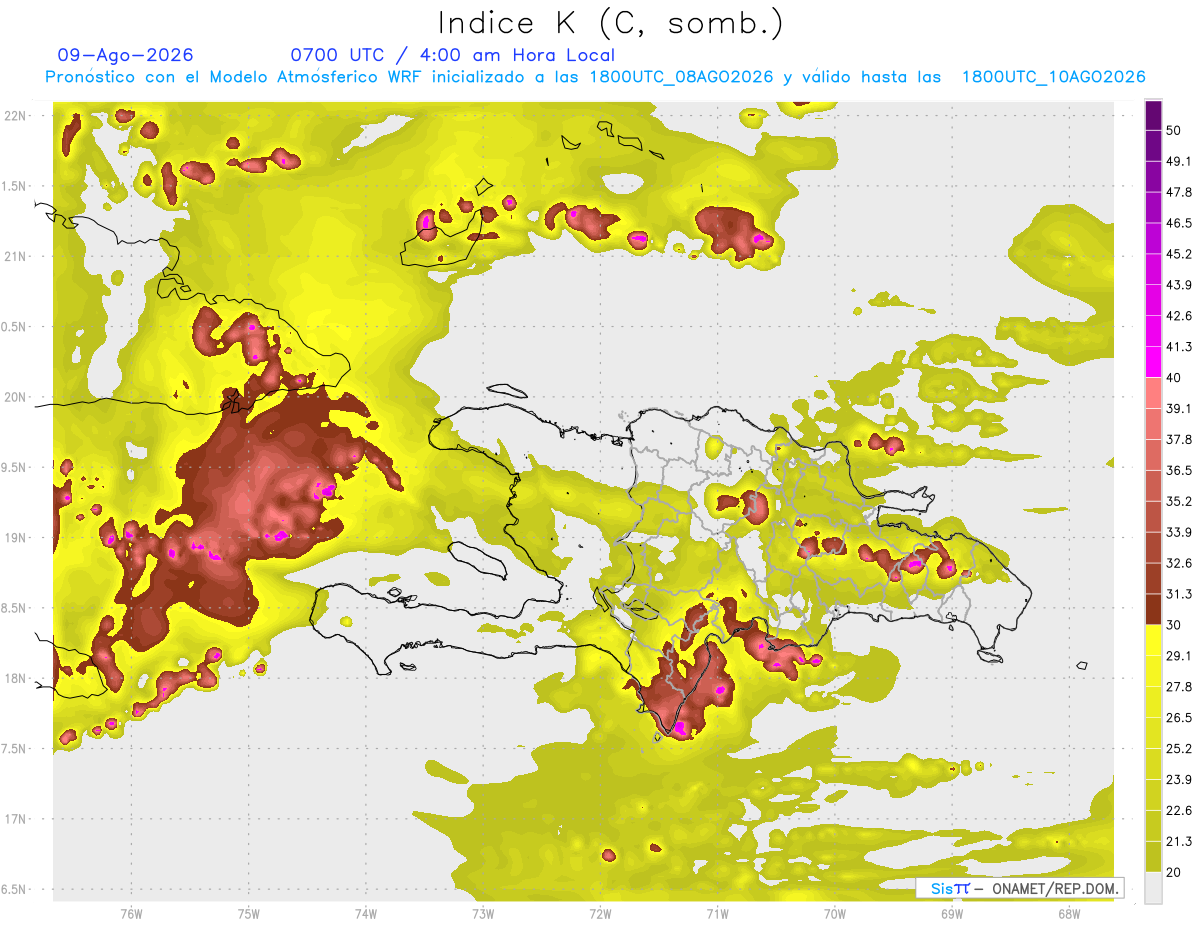Select the "17N" latitude axis label
Viewport: 1200px width, 927px height.
(x=15, y=819)
